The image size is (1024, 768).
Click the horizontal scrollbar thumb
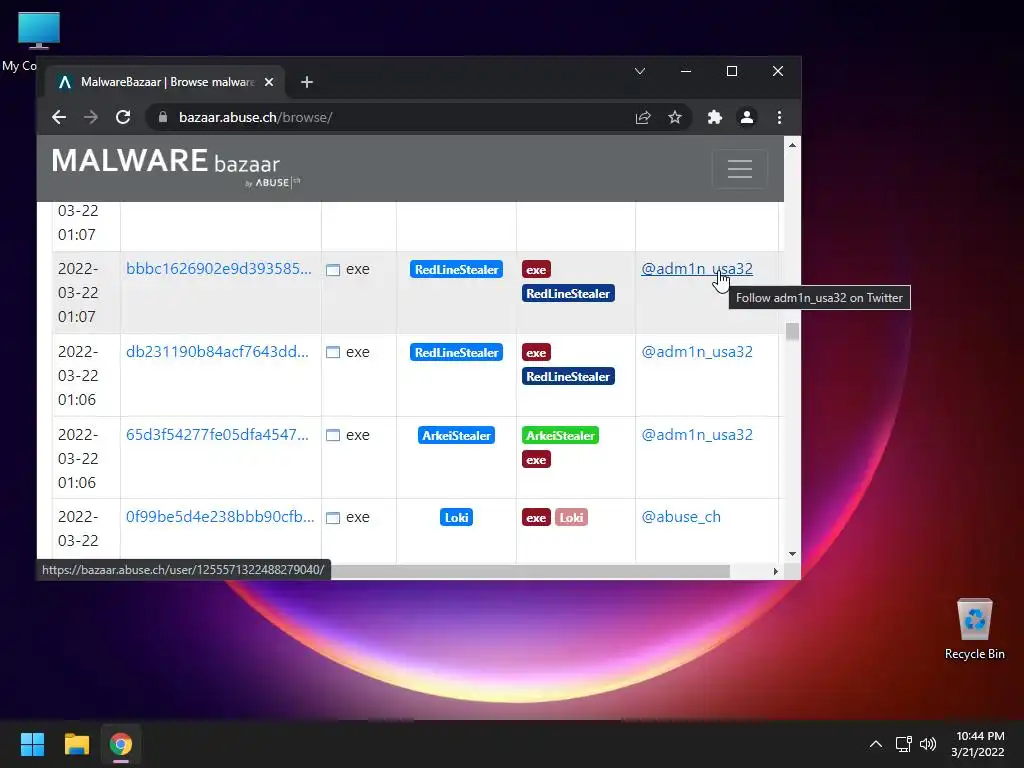530,571
